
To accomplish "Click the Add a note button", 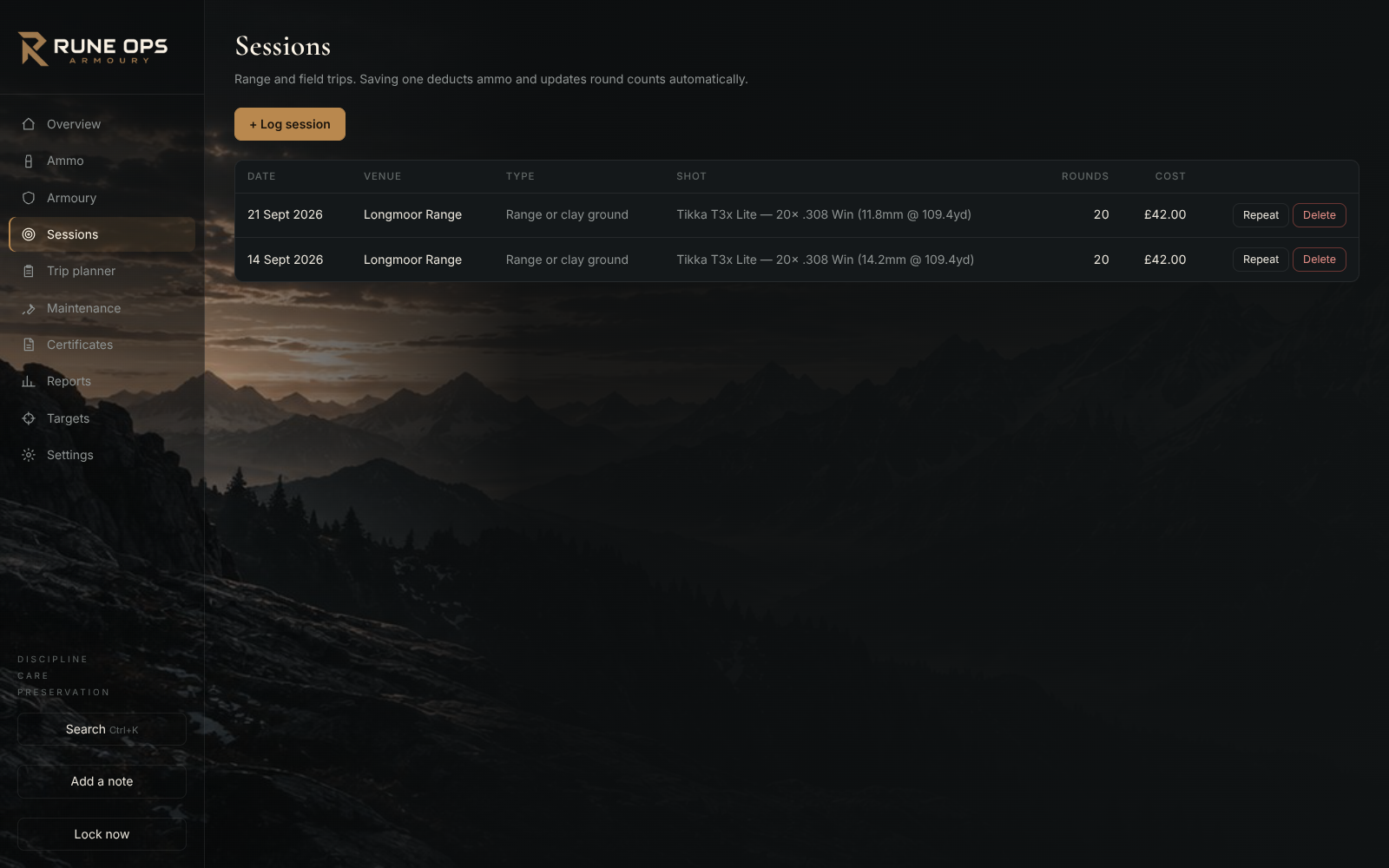I will coord(102,781).
